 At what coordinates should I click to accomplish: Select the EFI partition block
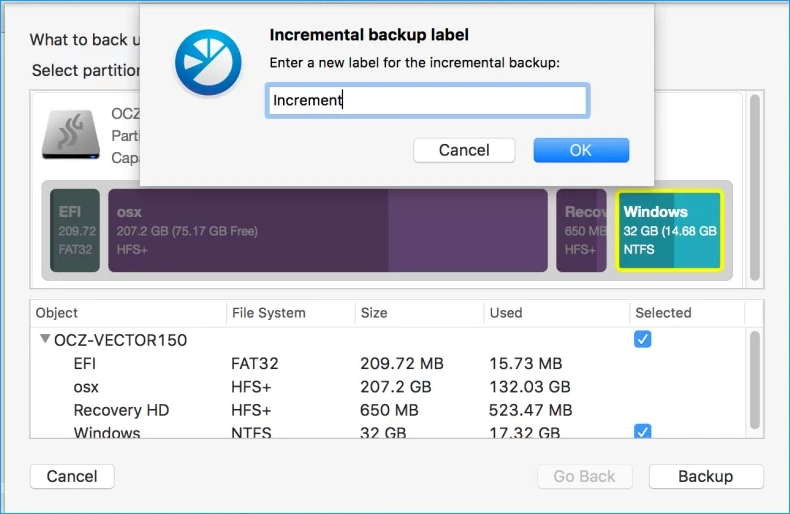tap(75, 230)
